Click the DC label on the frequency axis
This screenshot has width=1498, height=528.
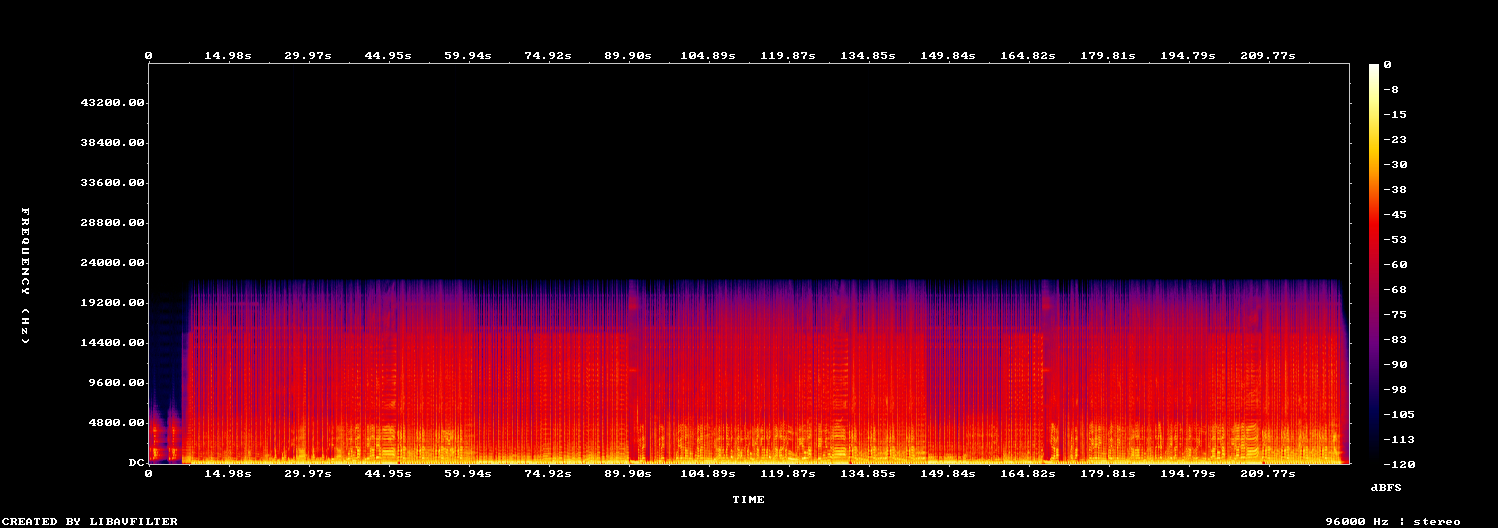click(137, 463)
